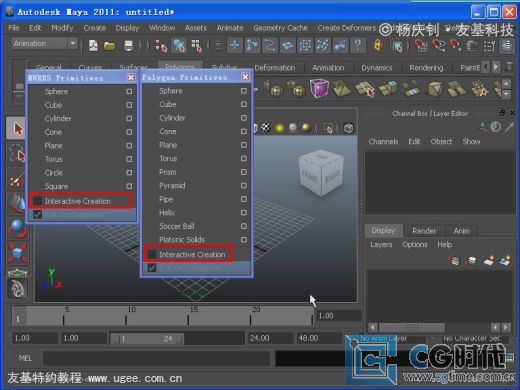This screenshot has height=390, width=520.
Task: Open Channels menu in Channel Box
Action: click(383, 141)
